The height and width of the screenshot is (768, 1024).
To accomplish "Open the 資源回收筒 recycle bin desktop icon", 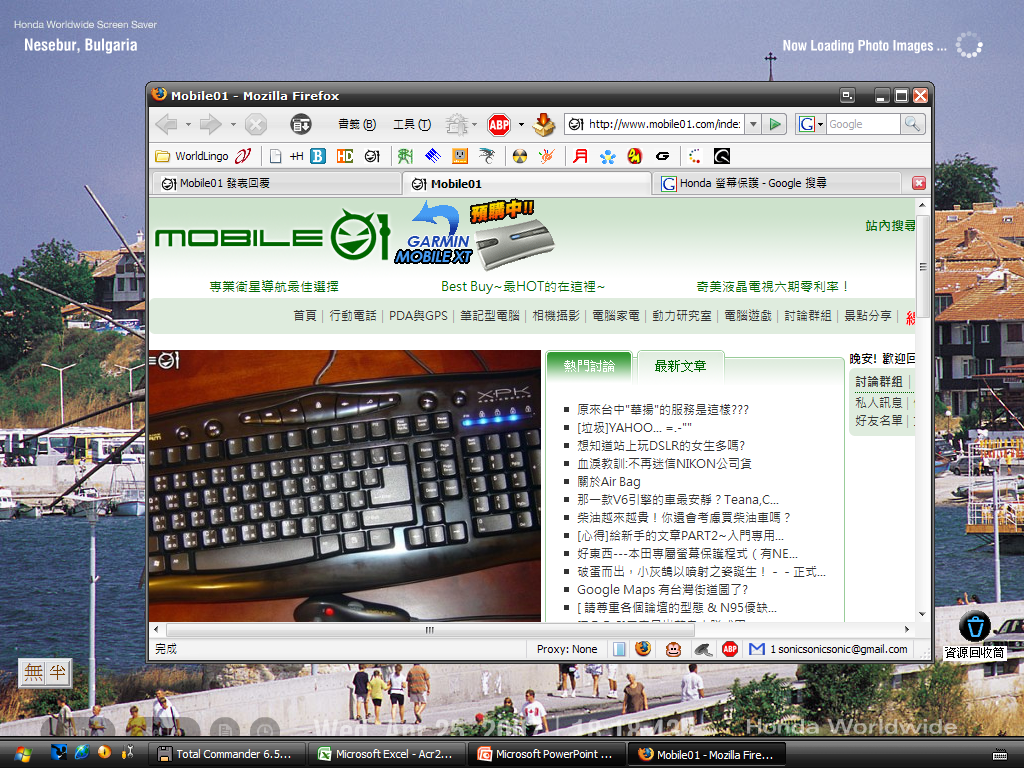I will (x=975, y=635).
